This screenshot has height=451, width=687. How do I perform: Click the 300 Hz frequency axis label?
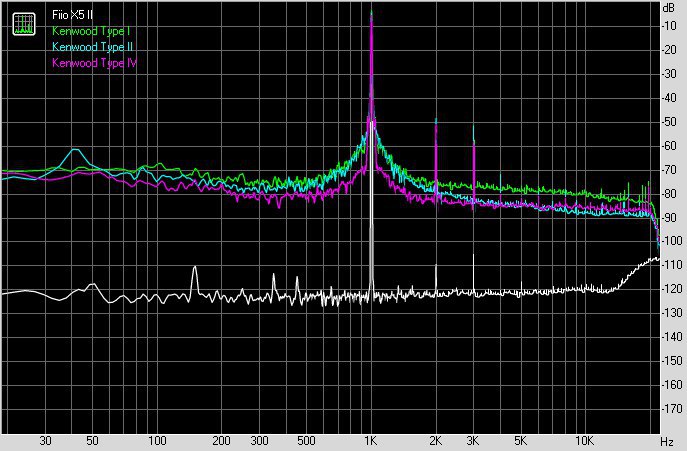pyautogui.click(x=259, y=440)
